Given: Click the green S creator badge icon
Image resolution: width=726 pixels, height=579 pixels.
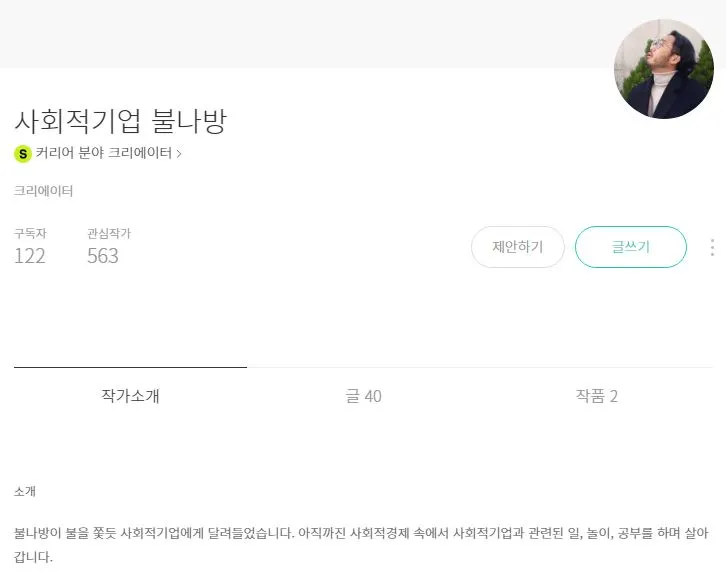Looking at the screenshot, I should pos(23,154).
